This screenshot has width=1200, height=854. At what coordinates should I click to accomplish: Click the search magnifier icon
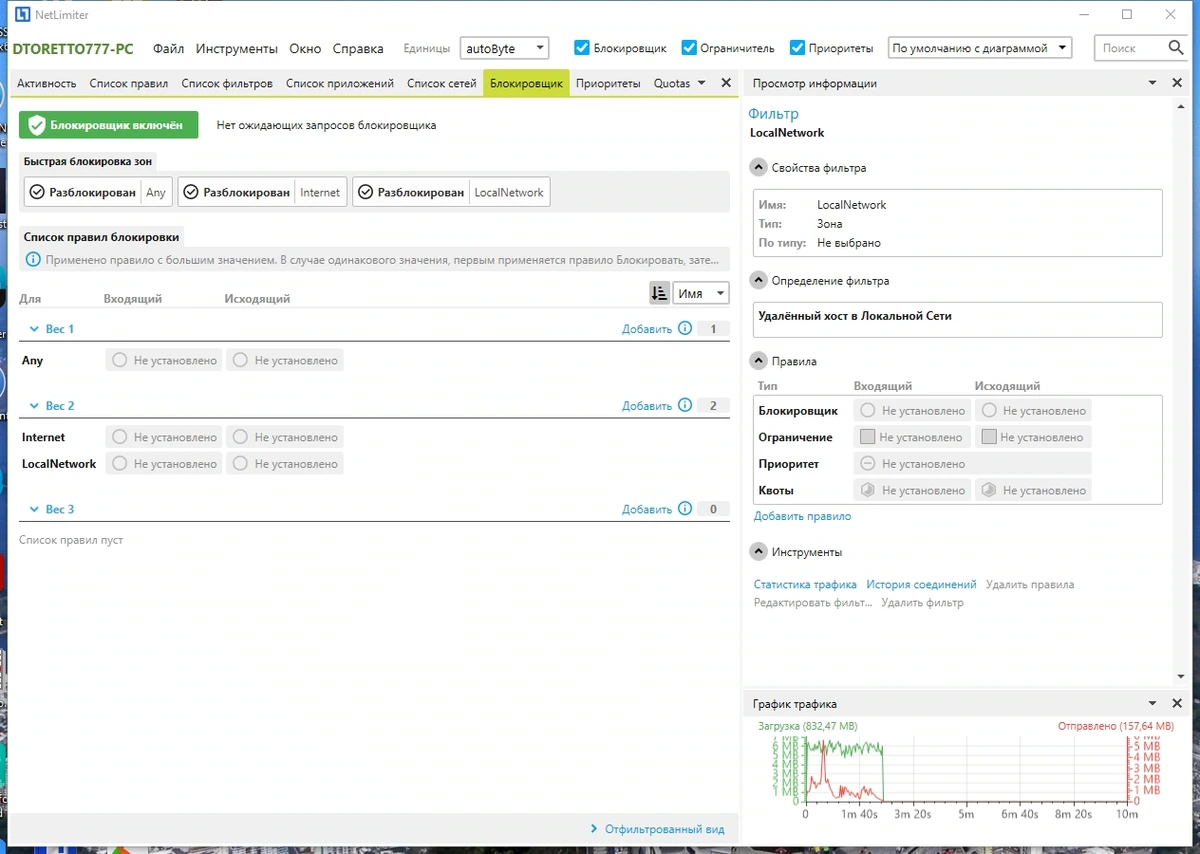point(1175,47)
